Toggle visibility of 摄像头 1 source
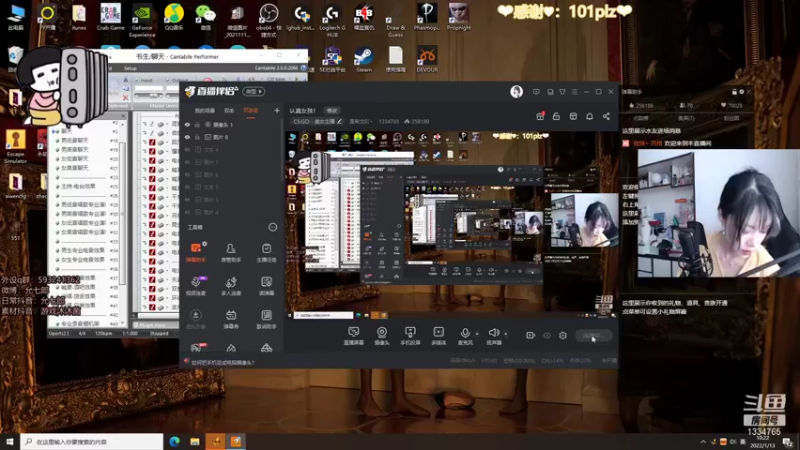This screenshot has width=800, height=450. 187,124
